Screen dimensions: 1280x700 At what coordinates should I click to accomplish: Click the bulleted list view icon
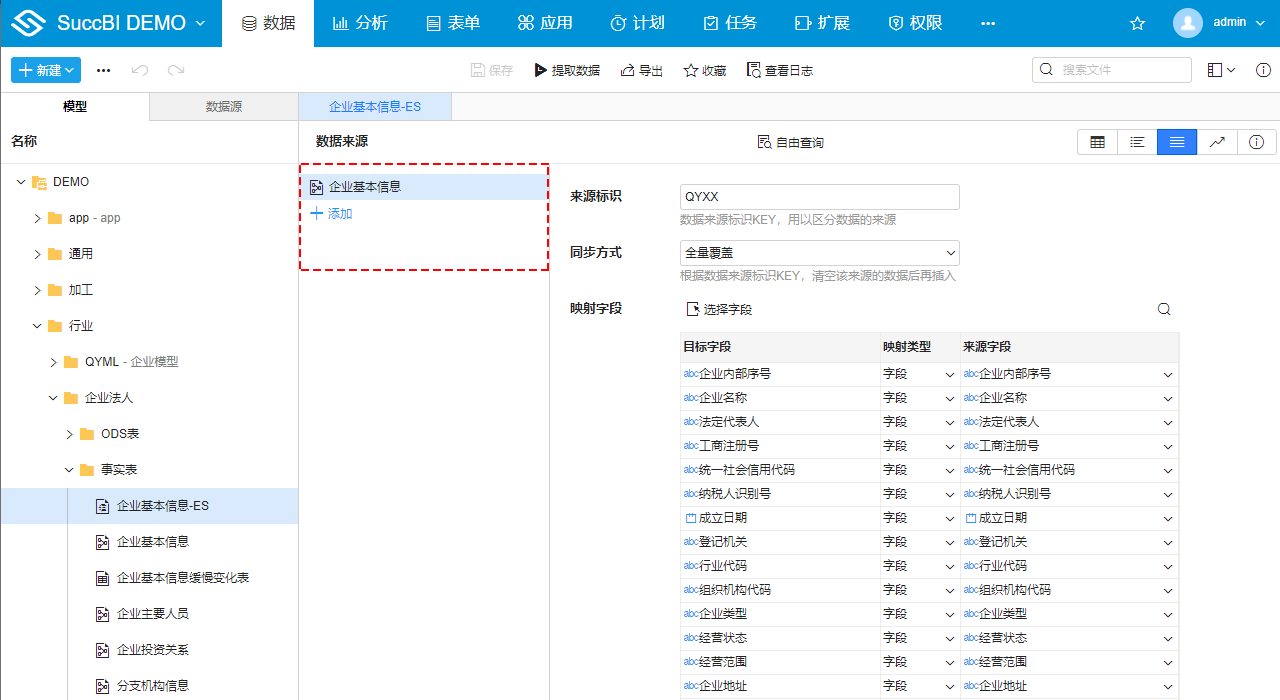coord(1137,143)
